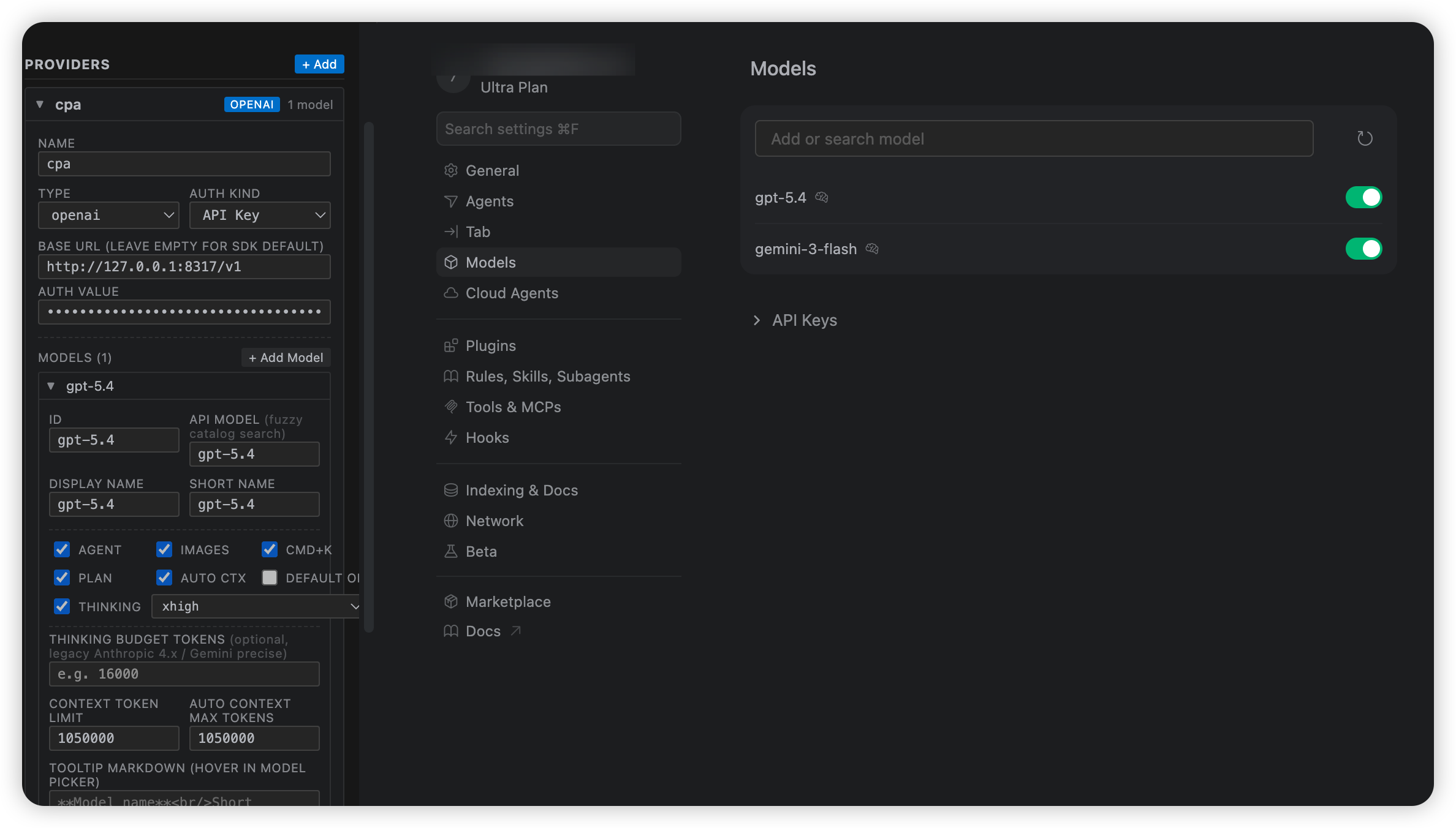Enable the DEFAULT ON checkbox
1456x828 pixels.
[270, 578]
